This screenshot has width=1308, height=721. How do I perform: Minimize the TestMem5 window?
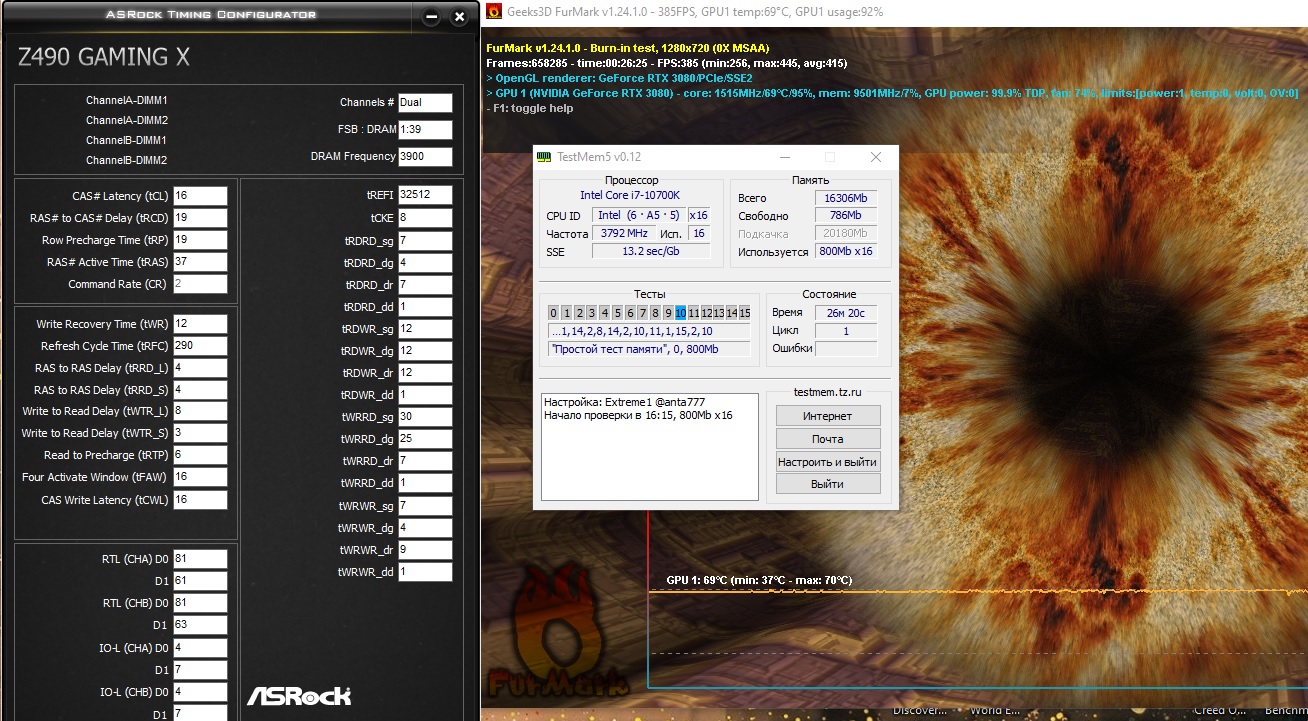coord(783,157)
